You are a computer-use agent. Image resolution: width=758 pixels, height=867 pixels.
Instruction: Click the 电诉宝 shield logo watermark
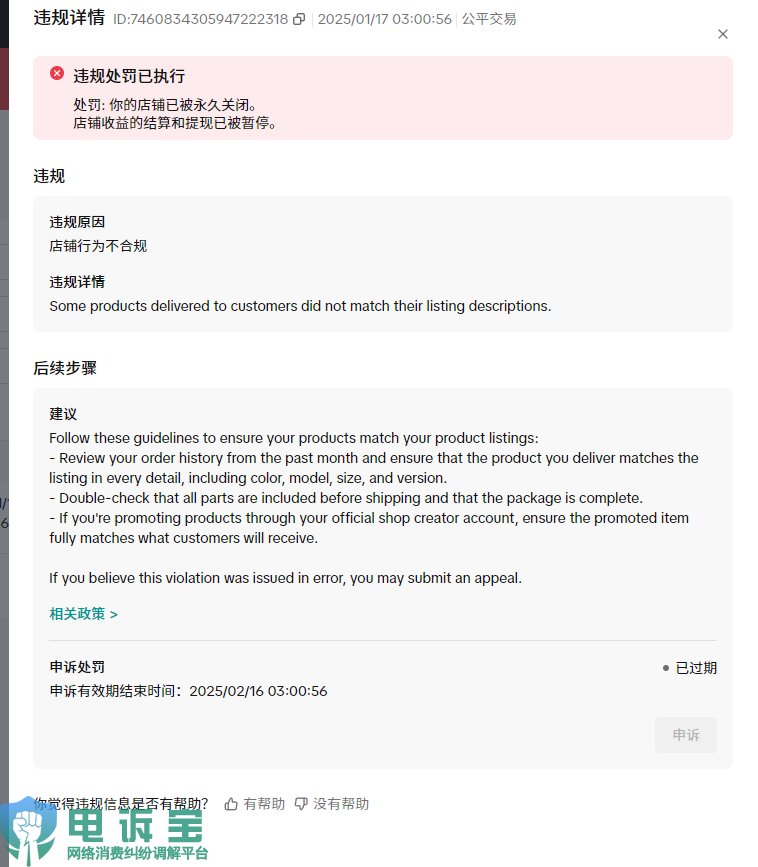tap(29, 828)
